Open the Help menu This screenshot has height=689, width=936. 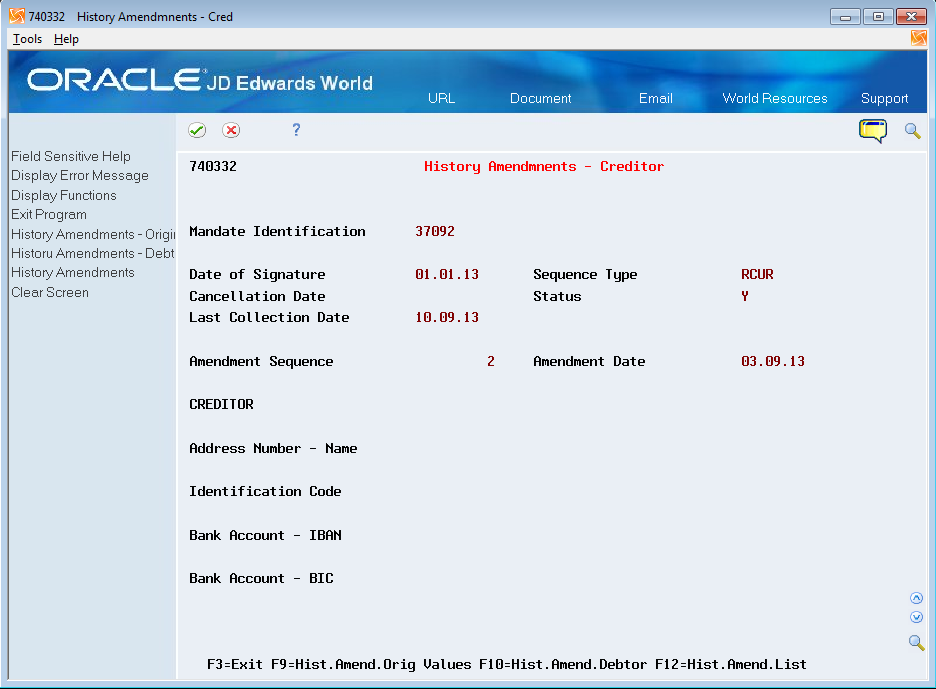[x=66, y=39]
